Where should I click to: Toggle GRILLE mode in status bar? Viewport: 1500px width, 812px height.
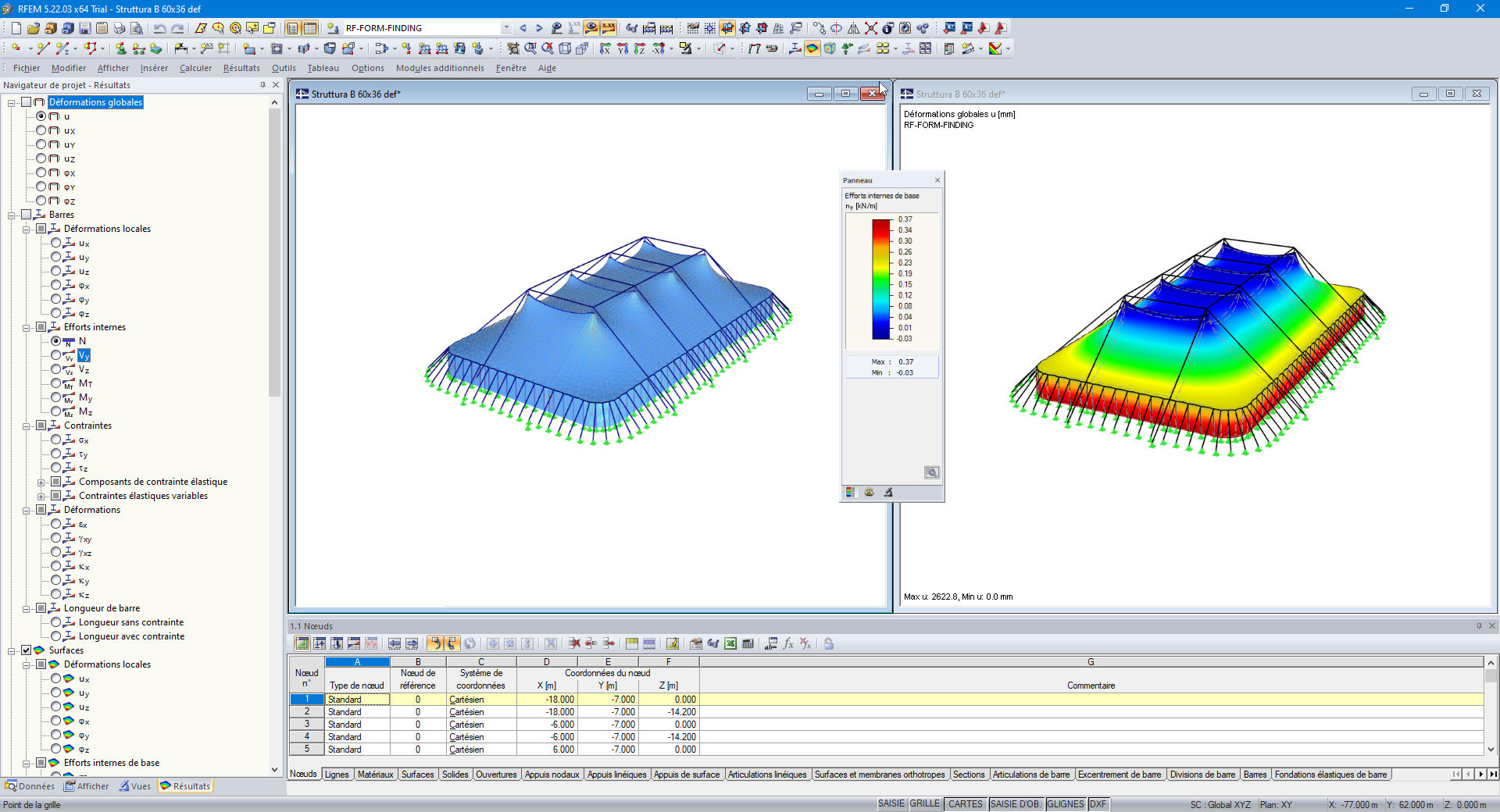[x=926, y=804]
